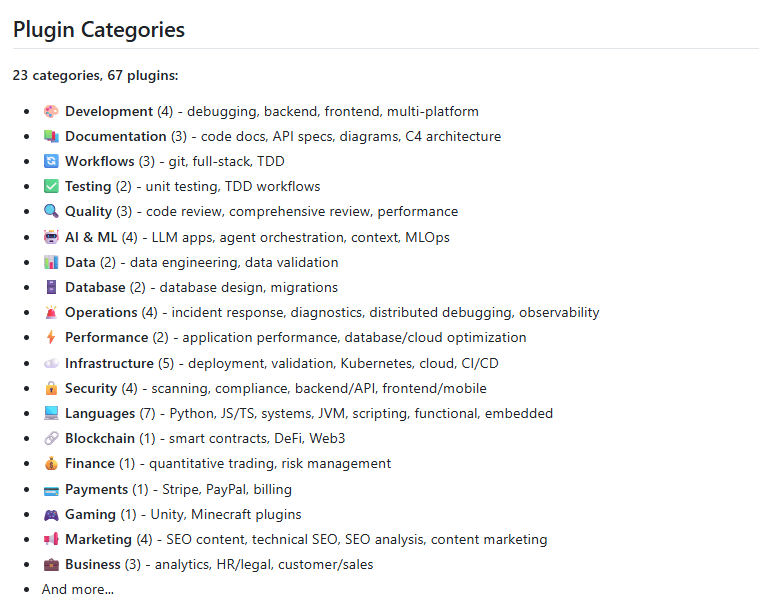Screen dimensions: 771x608
Task: Click the palette icon beside Development
Action: tap(51, 111)
